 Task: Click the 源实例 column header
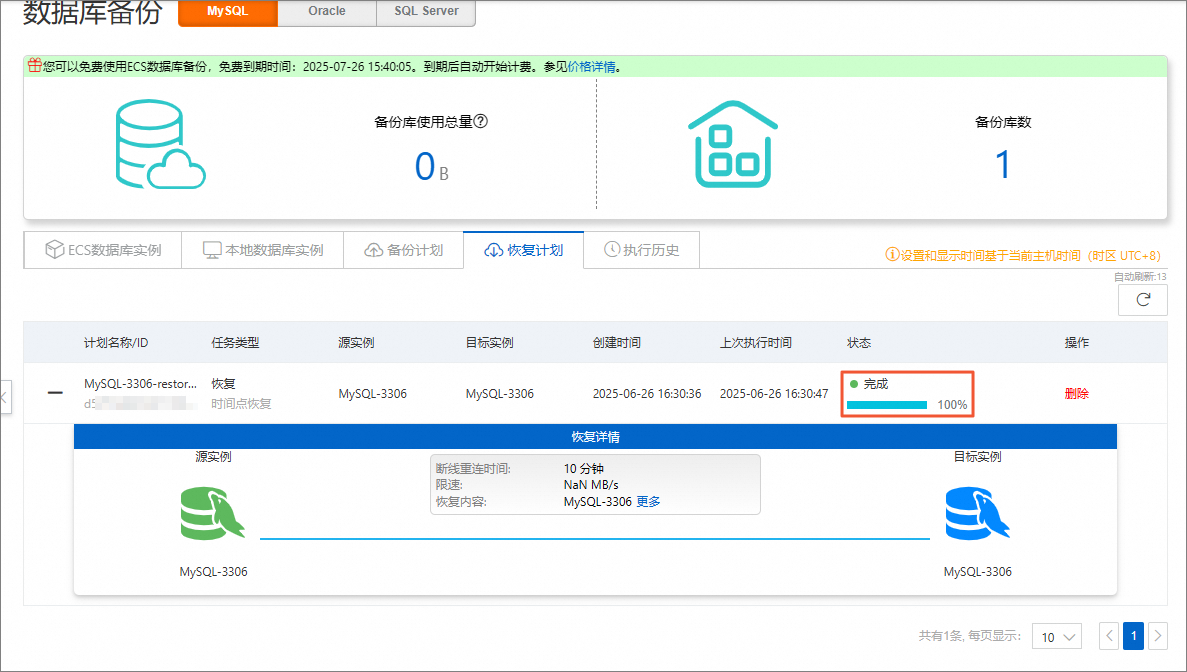coord(357,343)
